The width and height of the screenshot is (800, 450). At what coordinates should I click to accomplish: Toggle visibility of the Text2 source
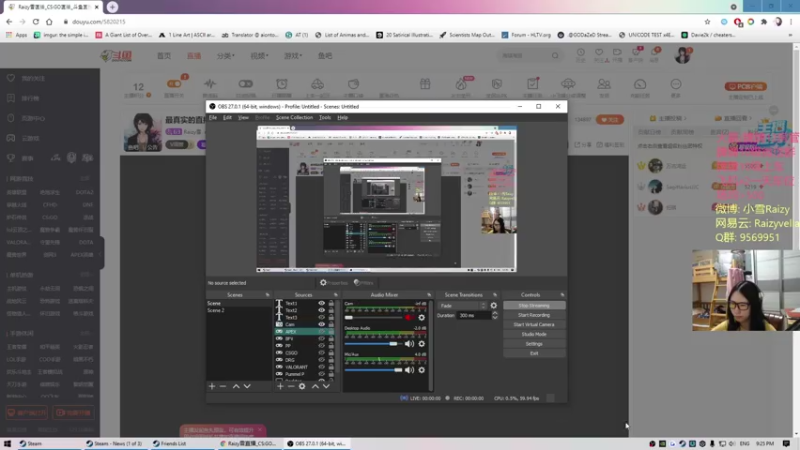[321, 310]
